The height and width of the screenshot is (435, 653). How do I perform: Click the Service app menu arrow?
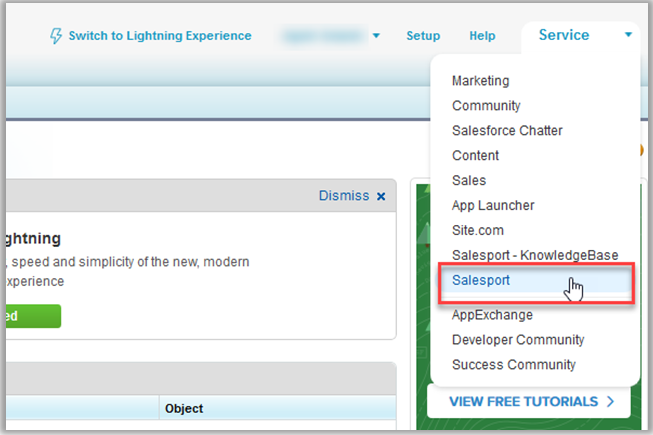pyautogui.click(x=628, y=35)
